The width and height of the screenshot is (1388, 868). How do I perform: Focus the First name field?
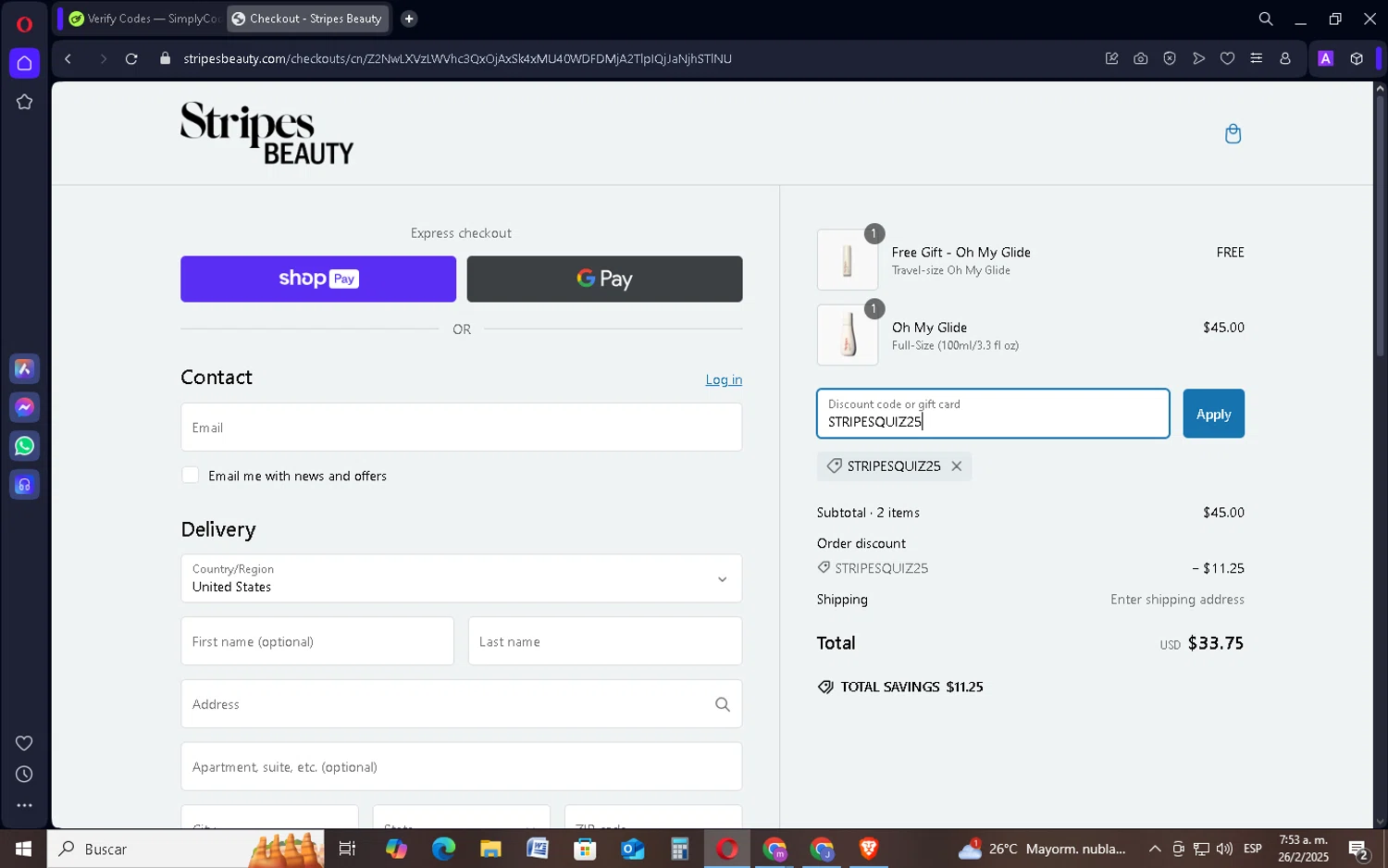(x=317, y=641)
